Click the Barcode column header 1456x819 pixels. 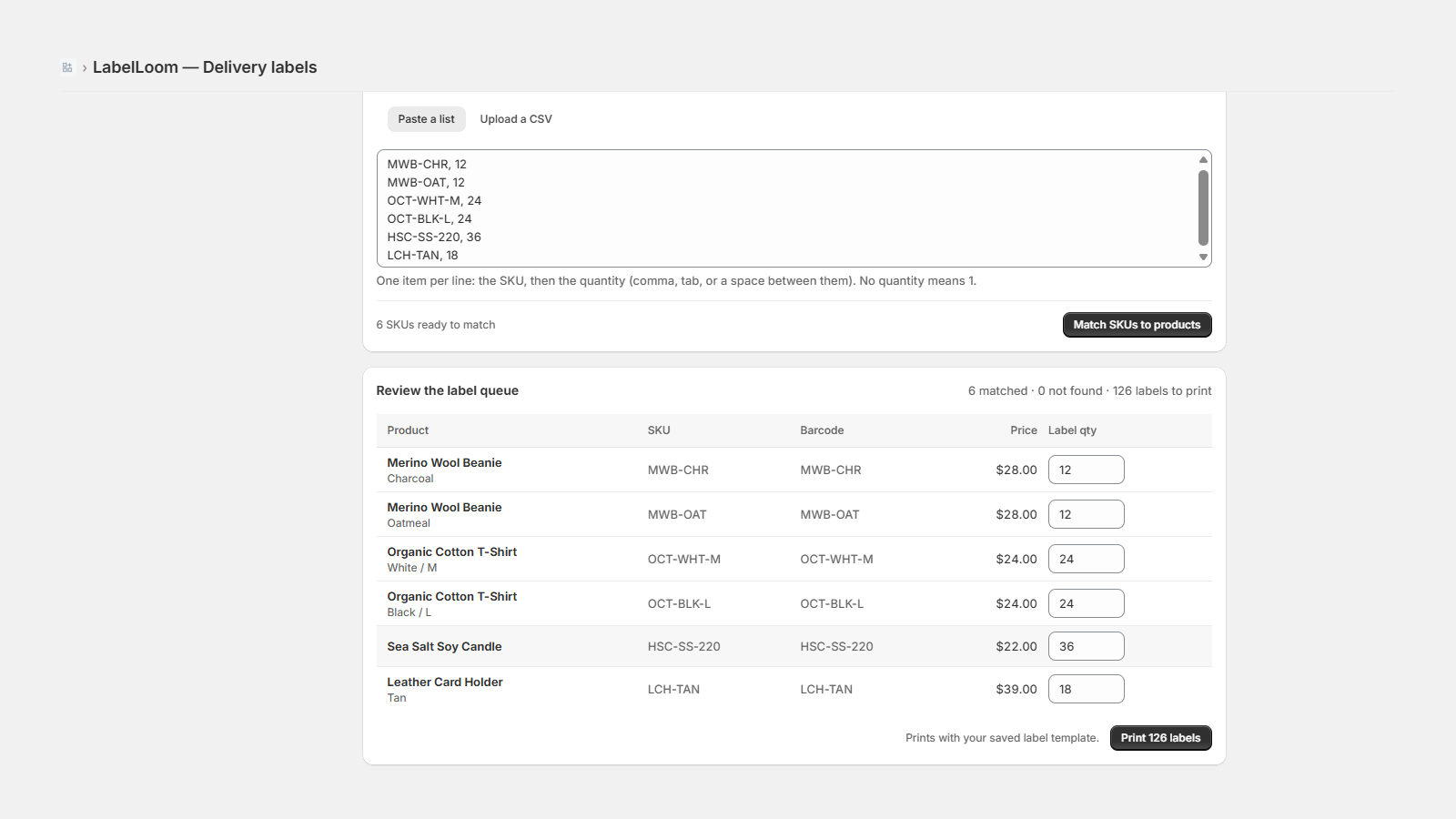(822, 430)
